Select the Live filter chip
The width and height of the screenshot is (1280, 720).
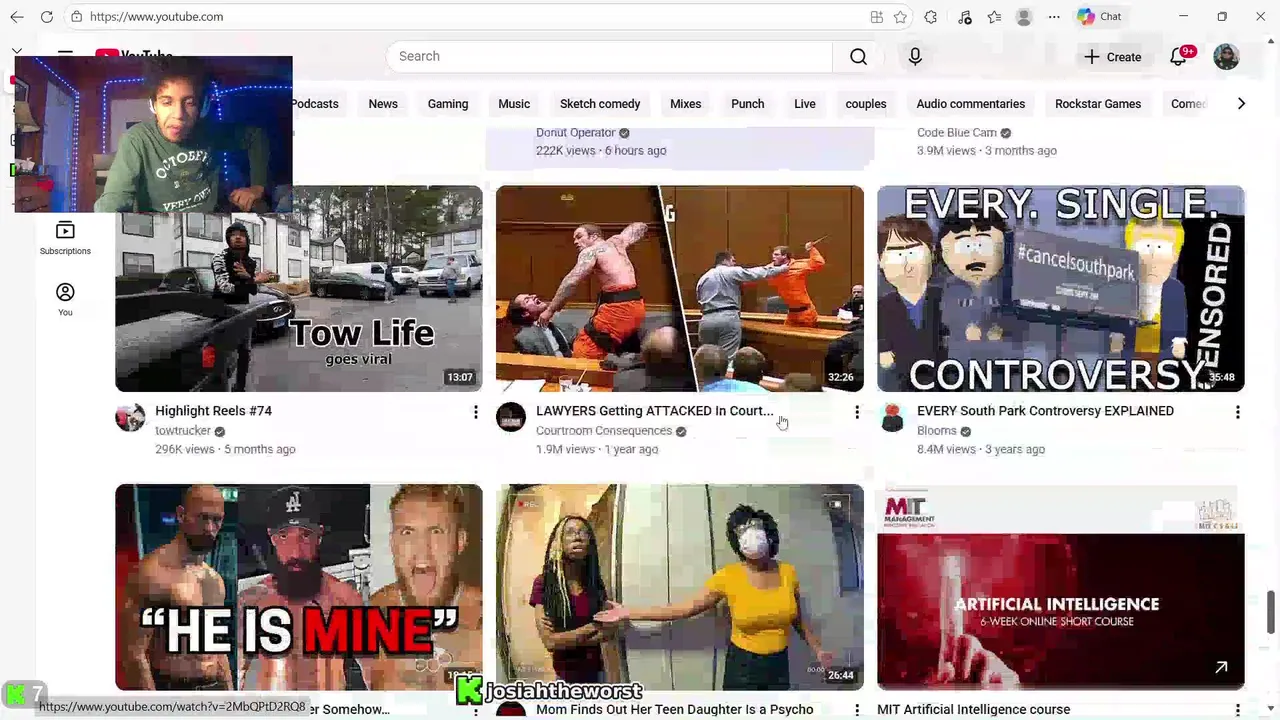coord(805,104)
